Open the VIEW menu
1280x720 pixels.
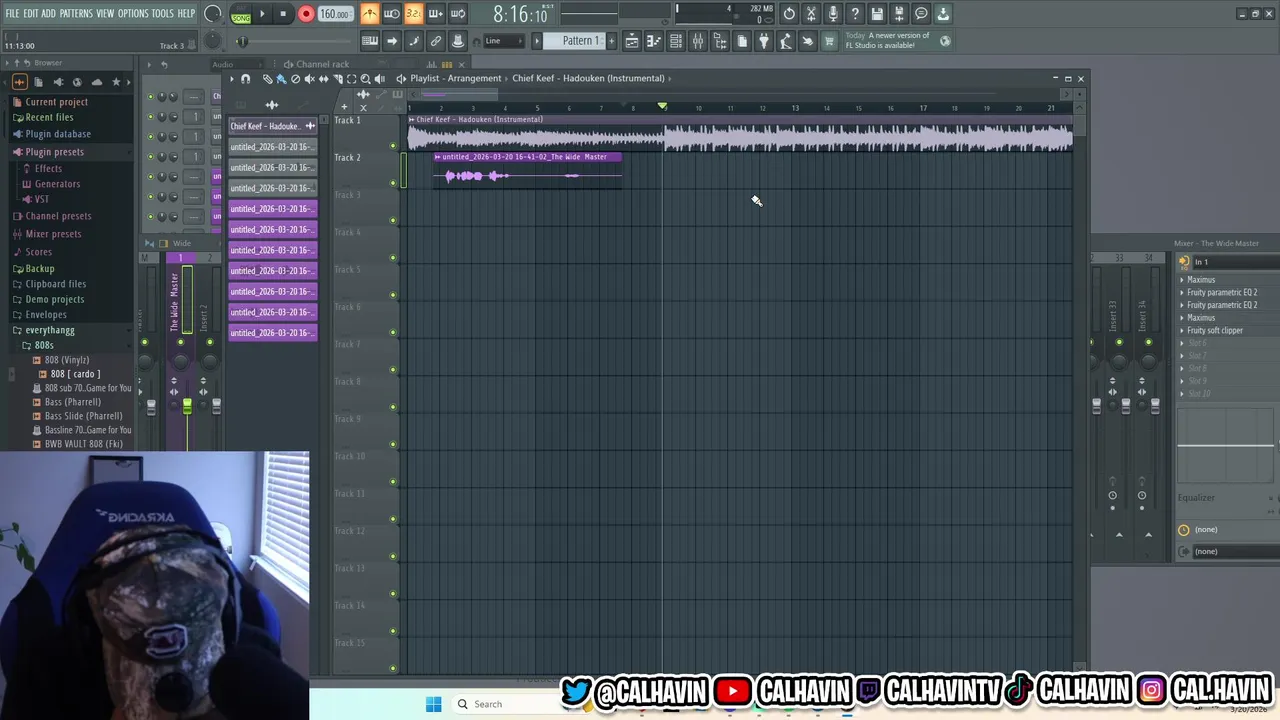[105, 13]
